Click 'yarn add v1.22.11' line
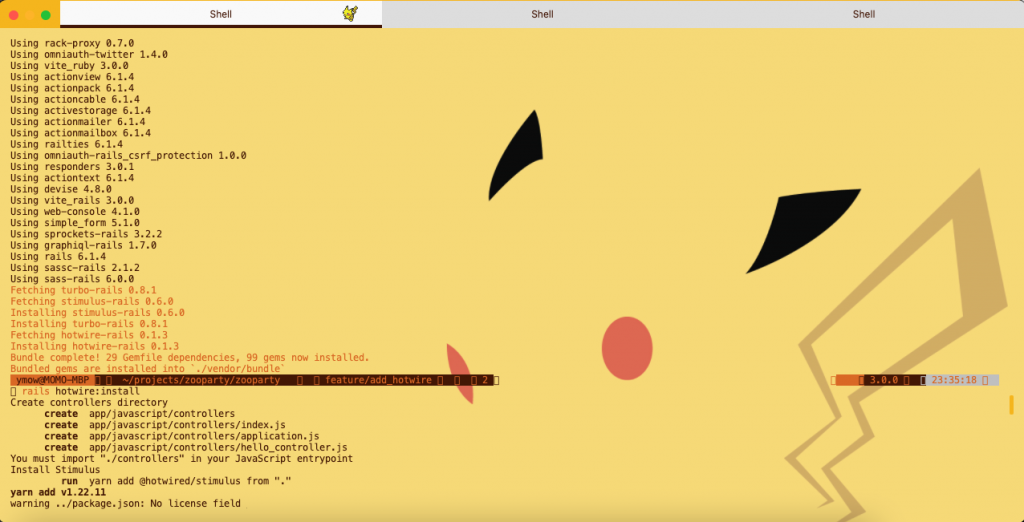This screenshot has width=1024, height=522. 58,493
